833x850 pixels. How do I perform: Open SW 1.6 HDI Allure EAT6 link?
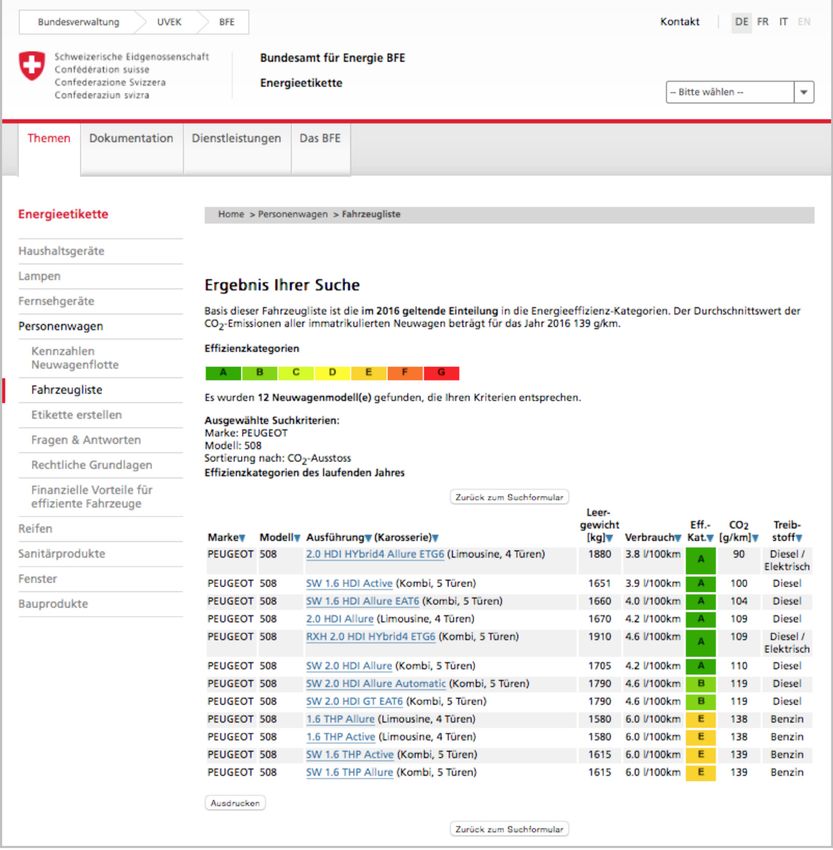click(x=363, y=601)
